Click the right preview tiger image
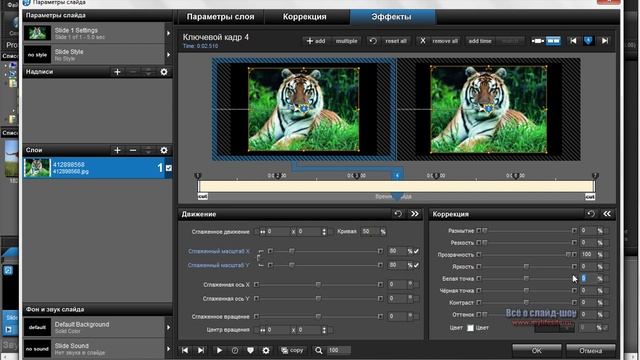Viewport: 640px width, 360px height. click(489, 109)
